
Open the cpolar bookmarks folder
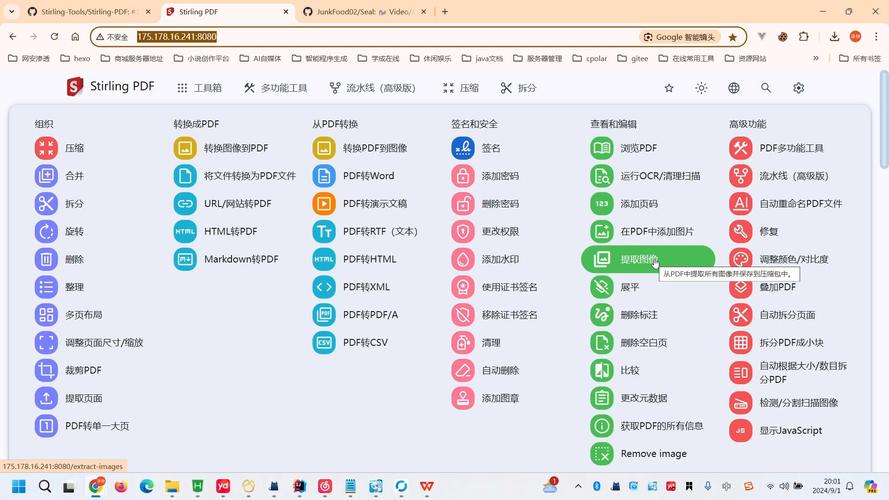(591, 58)
